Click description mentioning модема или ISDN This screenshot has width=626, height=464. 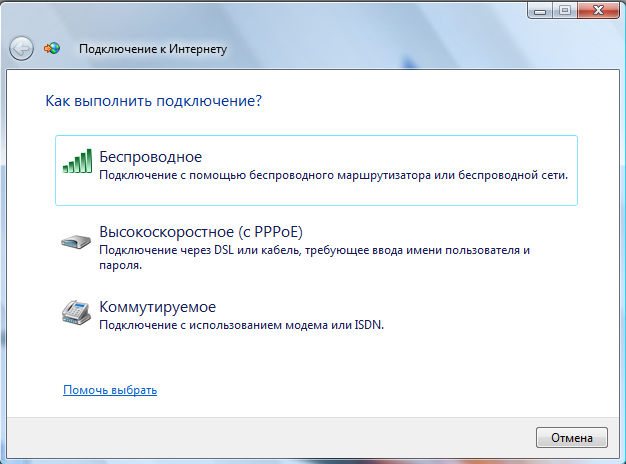point(242,325)
